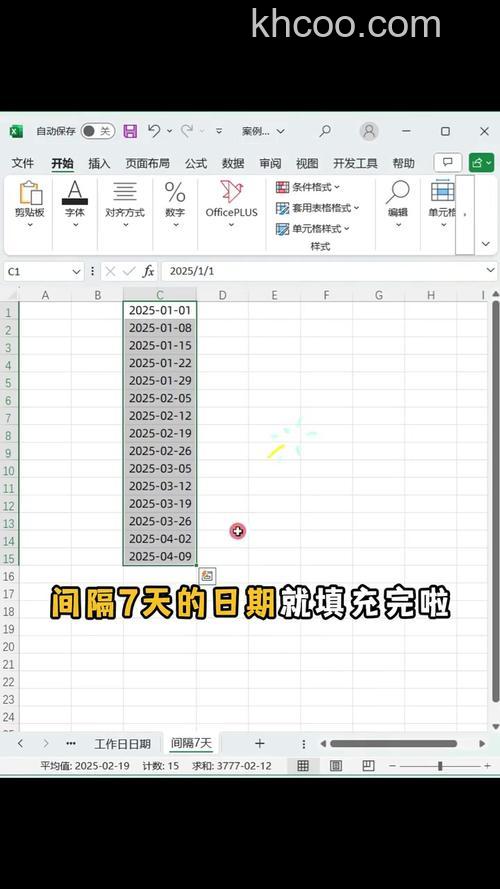Click the green Share button
Viewport: 500px width, 889px height.
coord(481,163)
